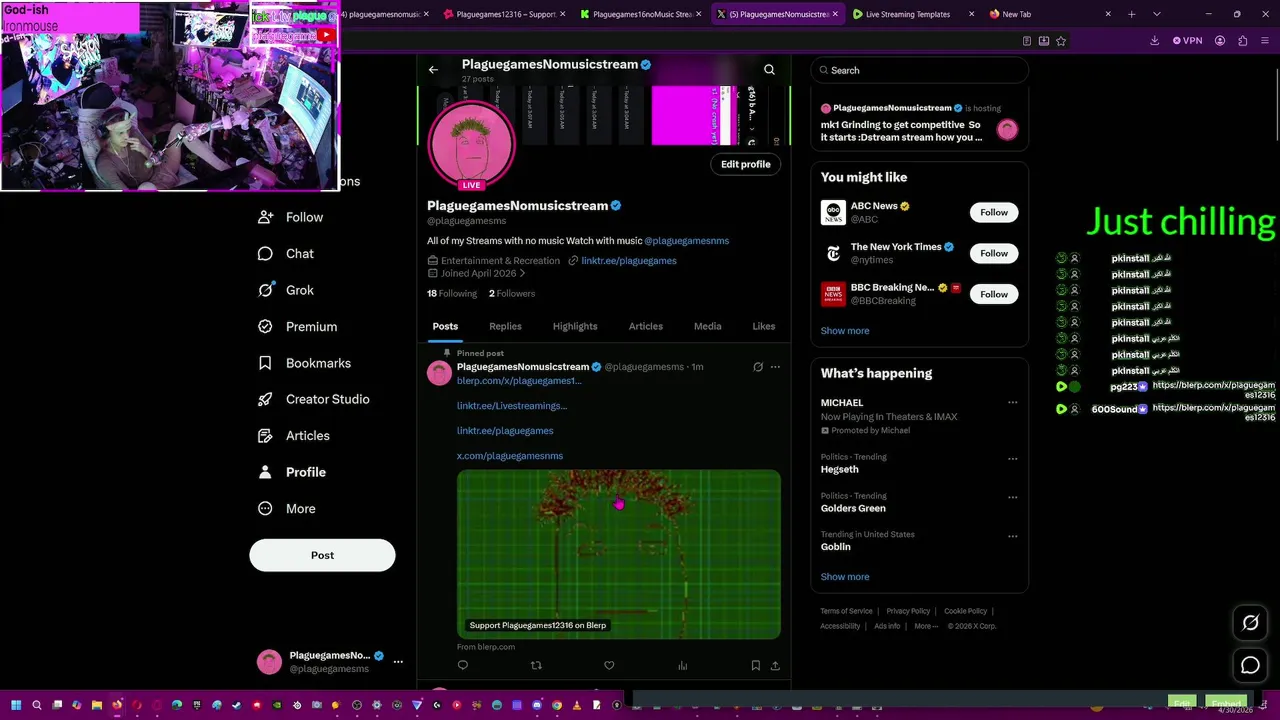Click the Search input field

click(x=919, y=70)
